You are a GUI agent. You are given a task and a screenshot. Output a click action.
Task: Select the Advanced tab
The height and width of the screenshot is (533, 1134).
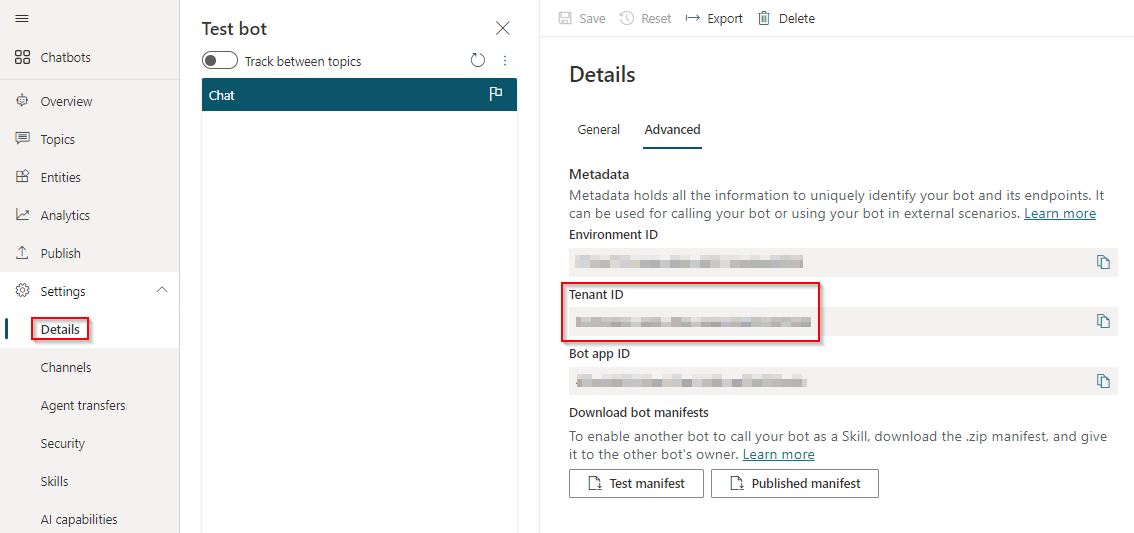672,129
